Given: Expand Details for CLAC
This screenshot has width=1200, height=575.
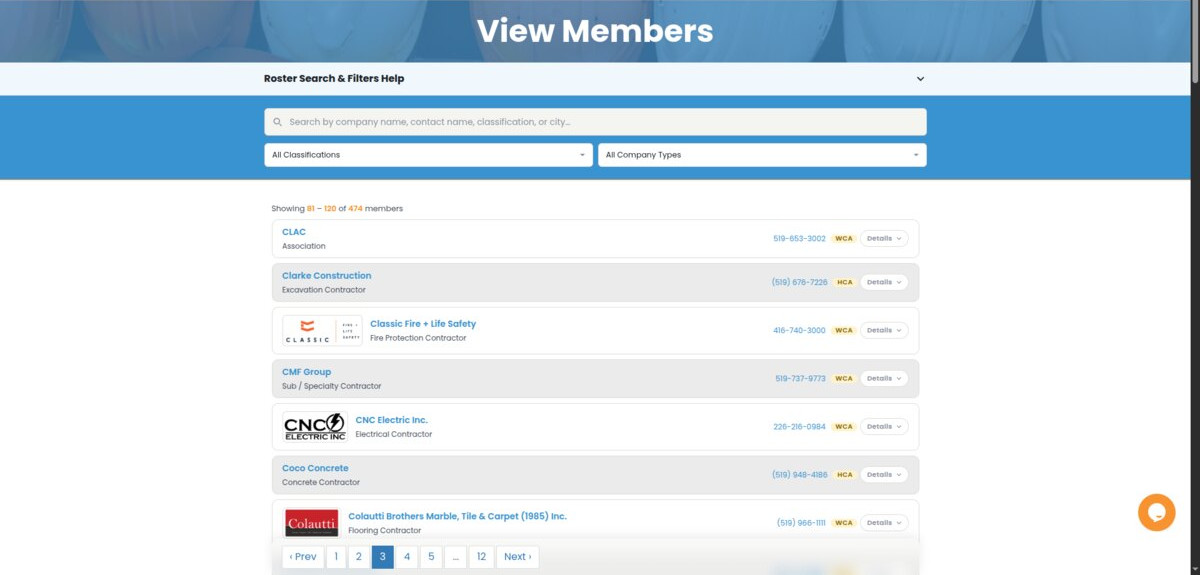Looking at the screenshot, I should 884,239.
